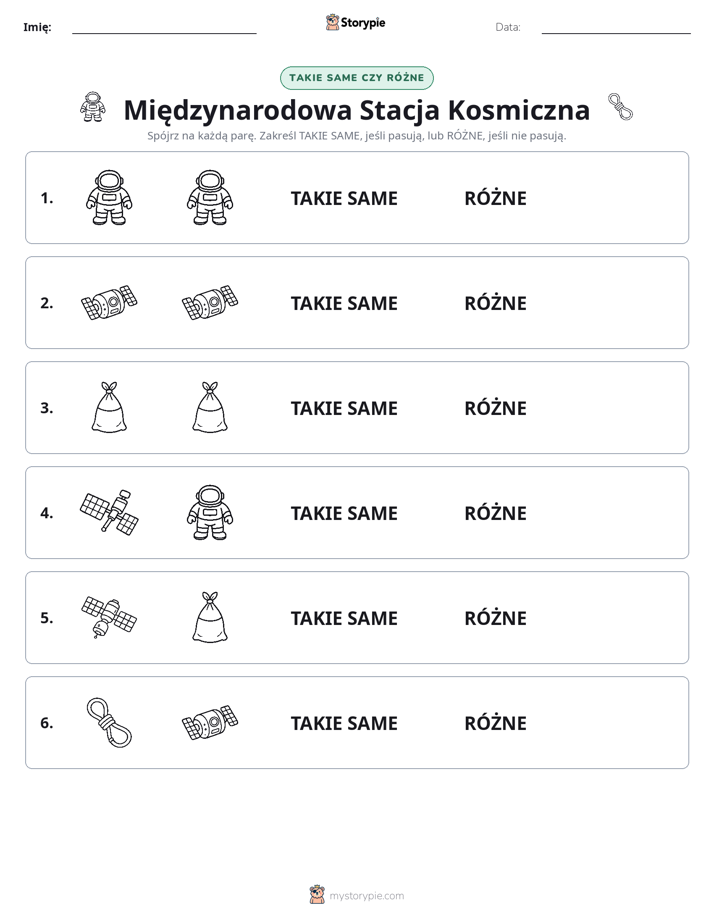Click the solar panel satellite in row 4
Image resolution: width=714 pixels, height=924 pixels.
point(109,512)
